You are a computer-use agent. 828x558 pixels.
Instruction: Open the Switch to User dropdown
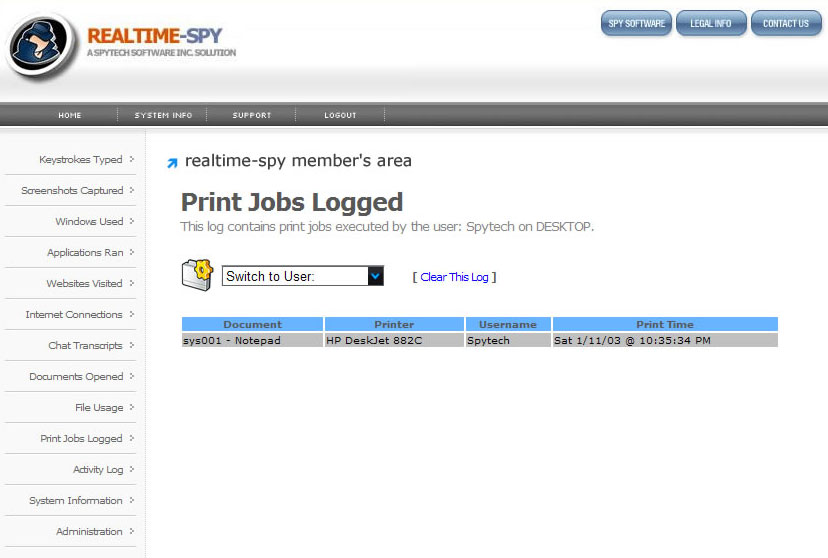click(x=302, y=276)
